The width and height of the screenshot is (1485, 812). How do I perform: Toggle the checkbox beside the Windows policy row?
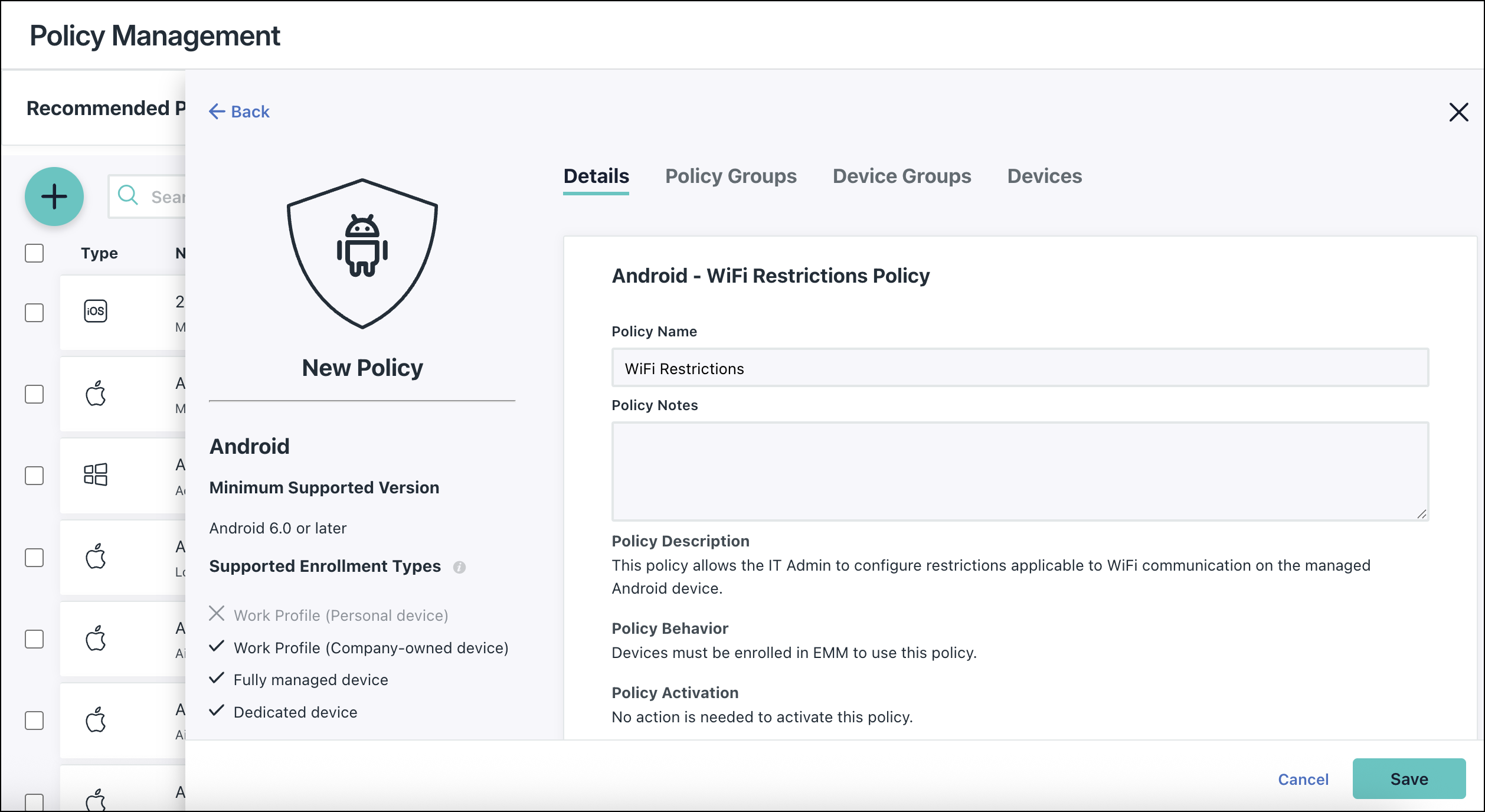click(x=34, y=475)
